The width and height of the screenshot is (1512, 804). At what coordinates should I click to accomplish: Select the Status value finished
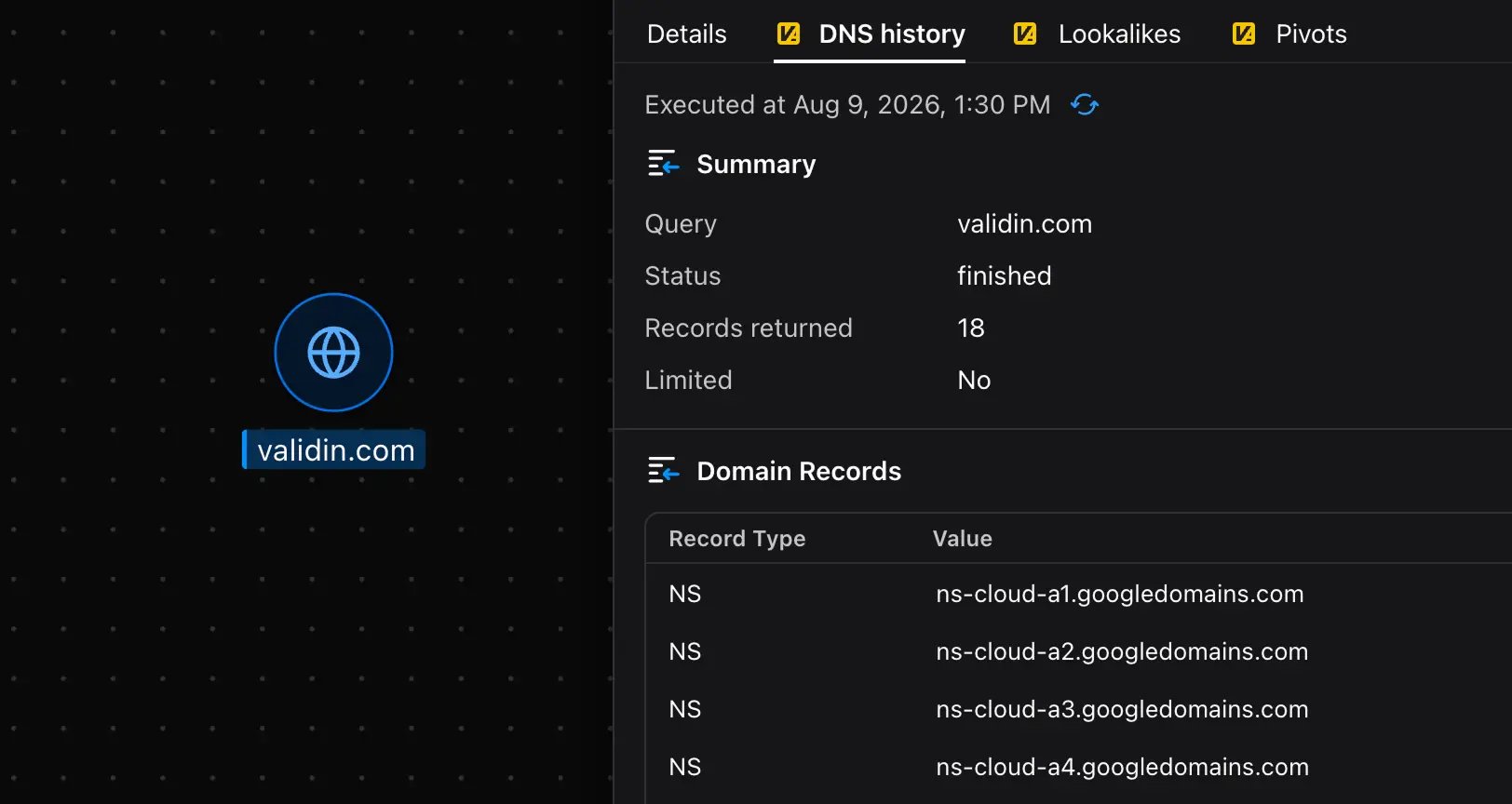1004,276
